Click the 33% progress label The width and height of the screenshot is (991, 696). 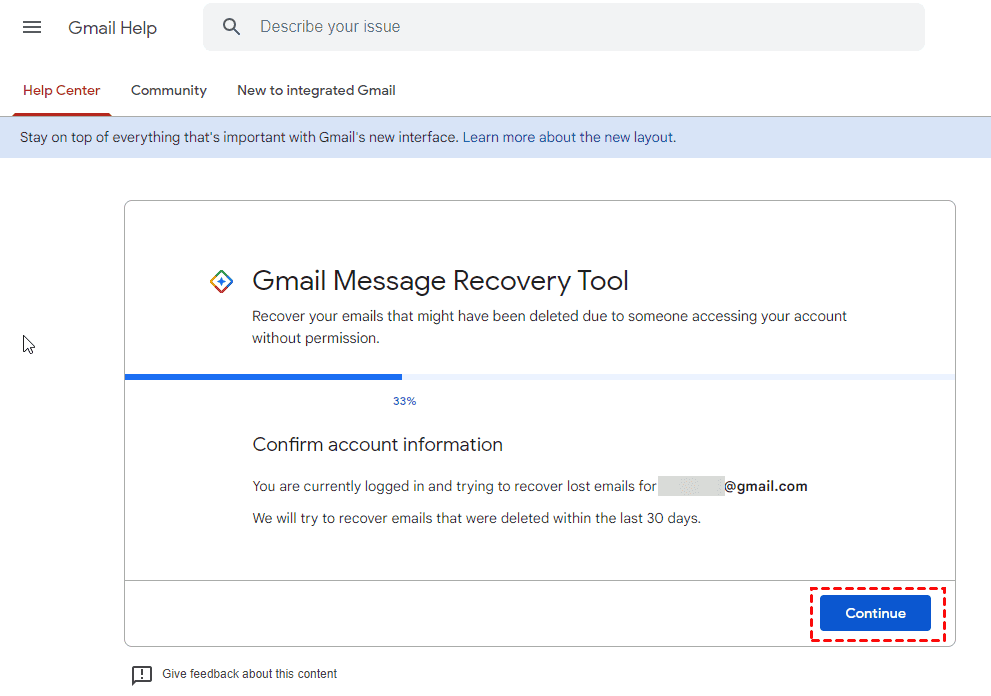[404, 401]
